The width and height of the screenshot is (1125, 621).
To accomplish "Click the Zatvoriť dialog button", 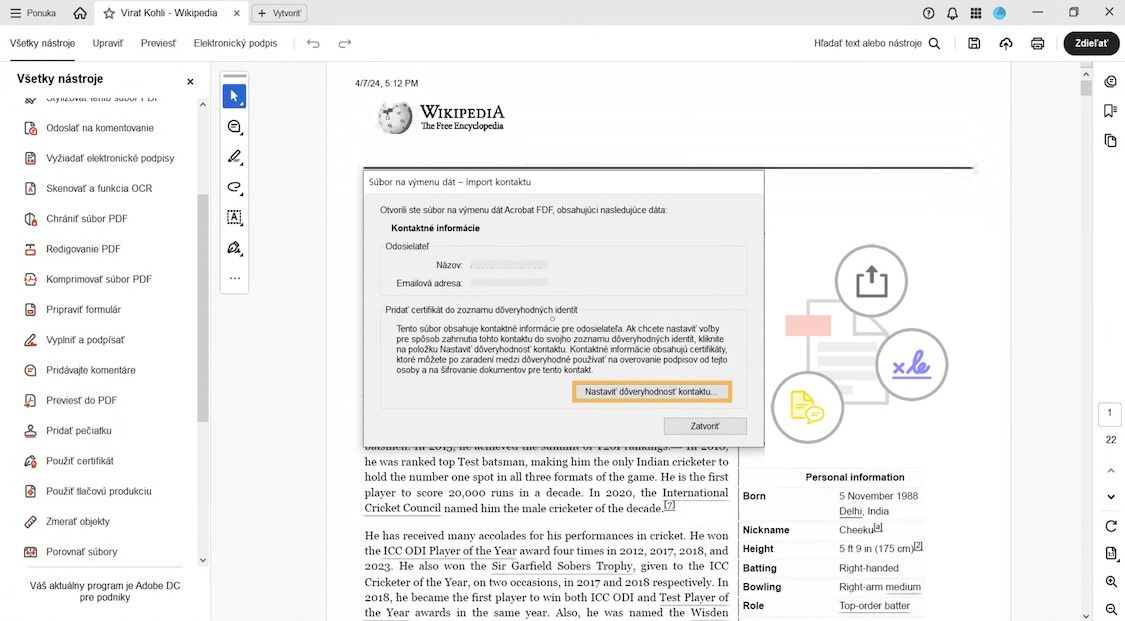I will tap(705, 426).
